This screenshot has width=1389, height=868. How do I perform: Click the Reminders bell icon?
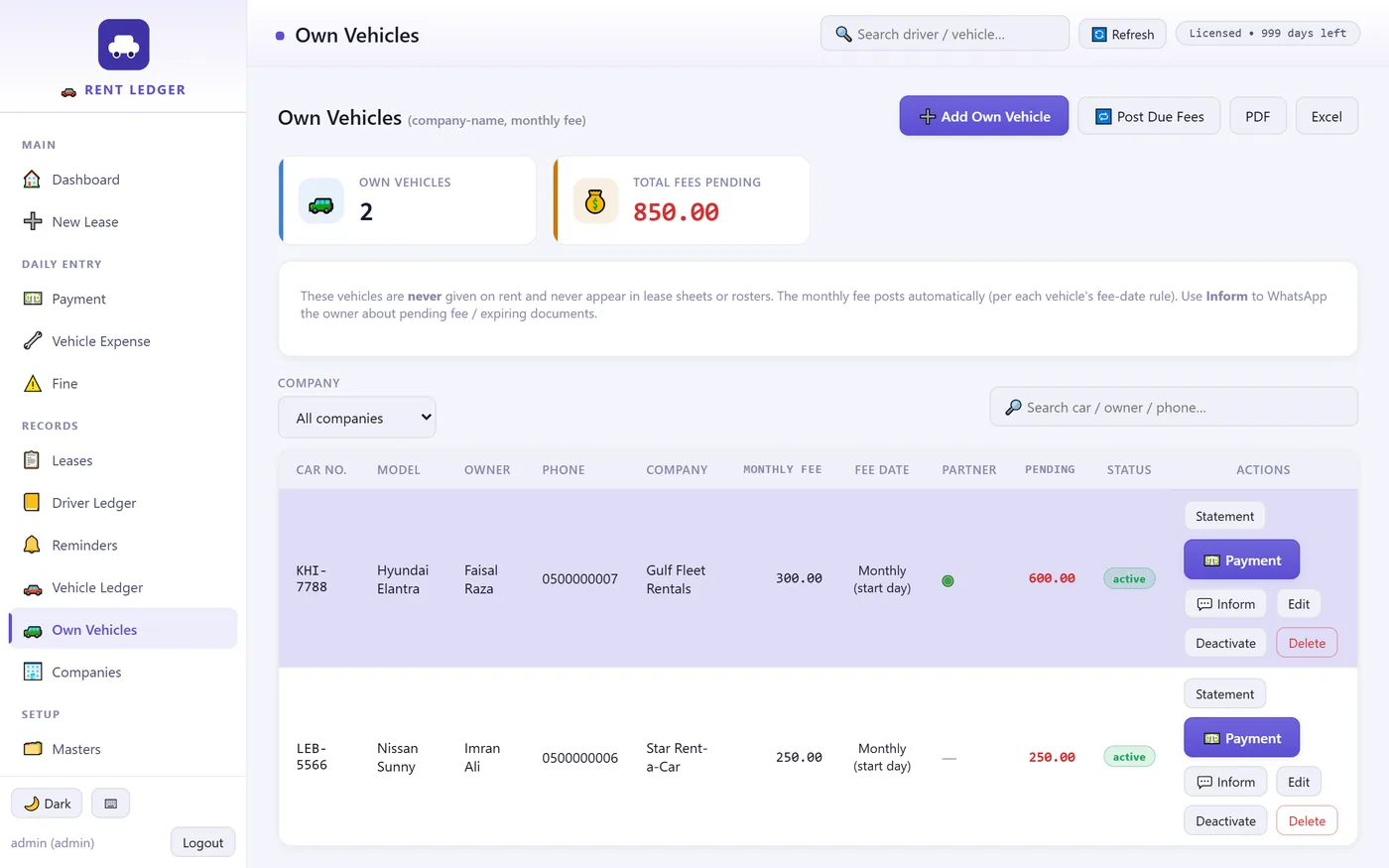pyautogui.click(x=32, y=545)
